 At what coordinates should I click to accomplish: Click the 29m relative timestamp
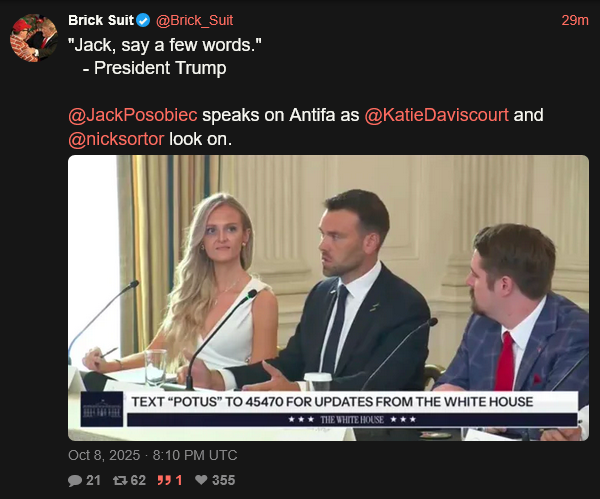575,20
